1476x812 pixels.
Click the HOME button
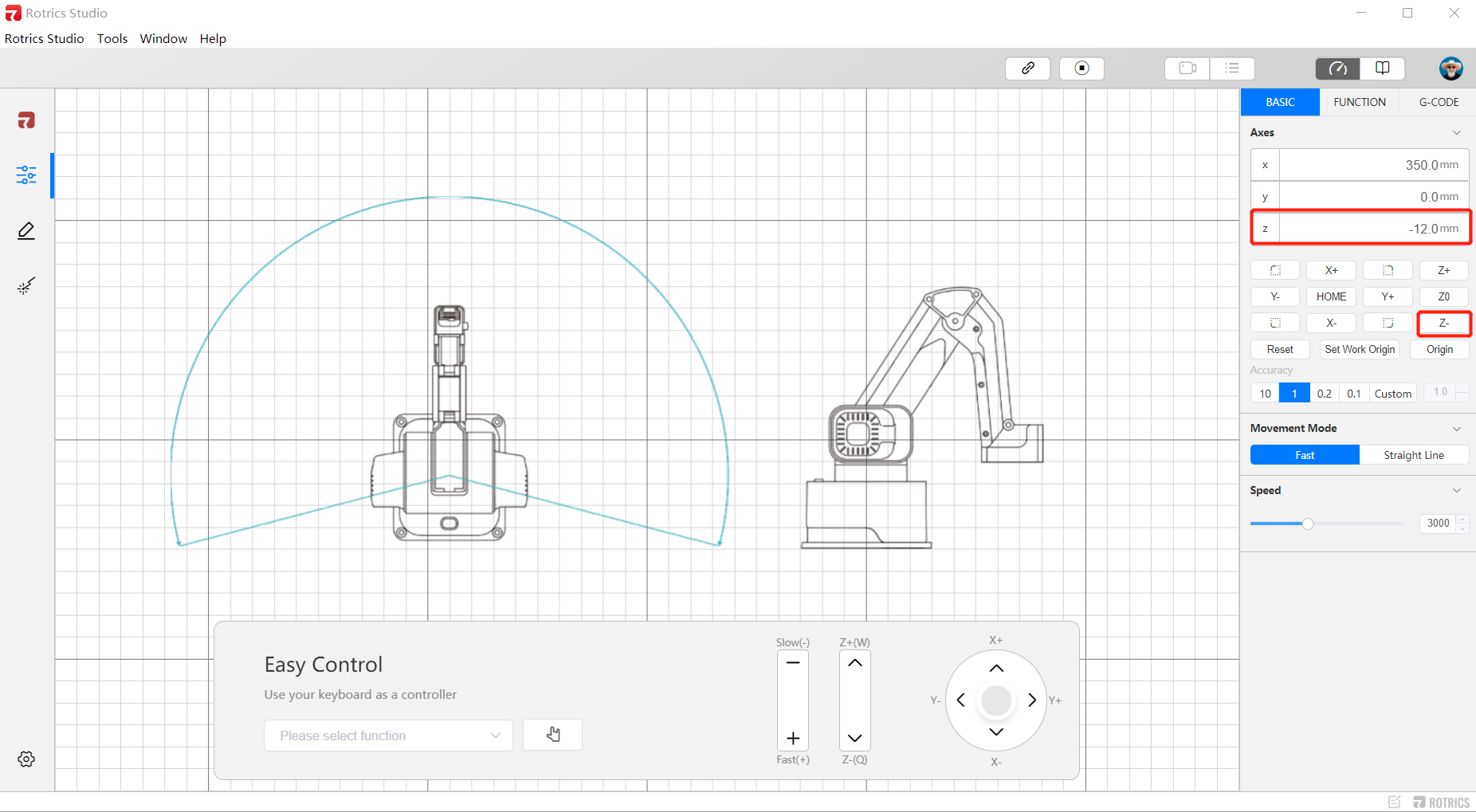[x=1331, y=296]
